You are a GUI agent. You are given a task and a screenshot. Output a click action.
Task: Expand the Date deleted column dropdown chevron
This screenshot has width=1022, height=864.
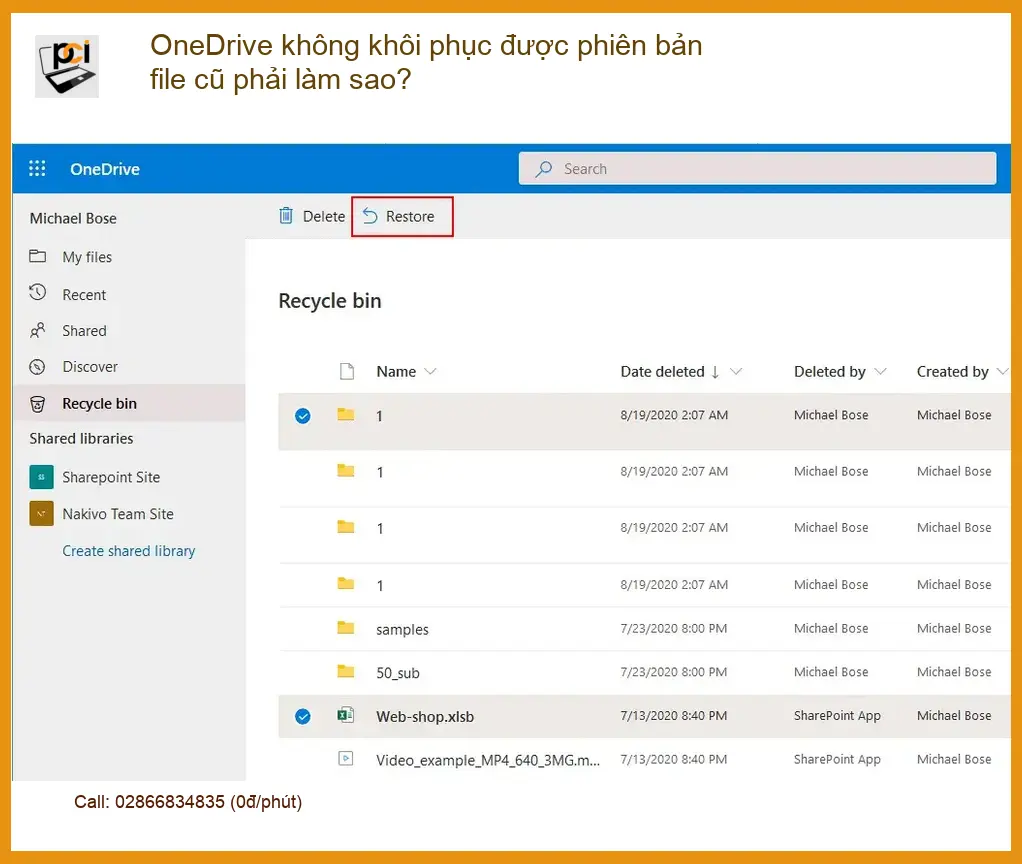736,371
